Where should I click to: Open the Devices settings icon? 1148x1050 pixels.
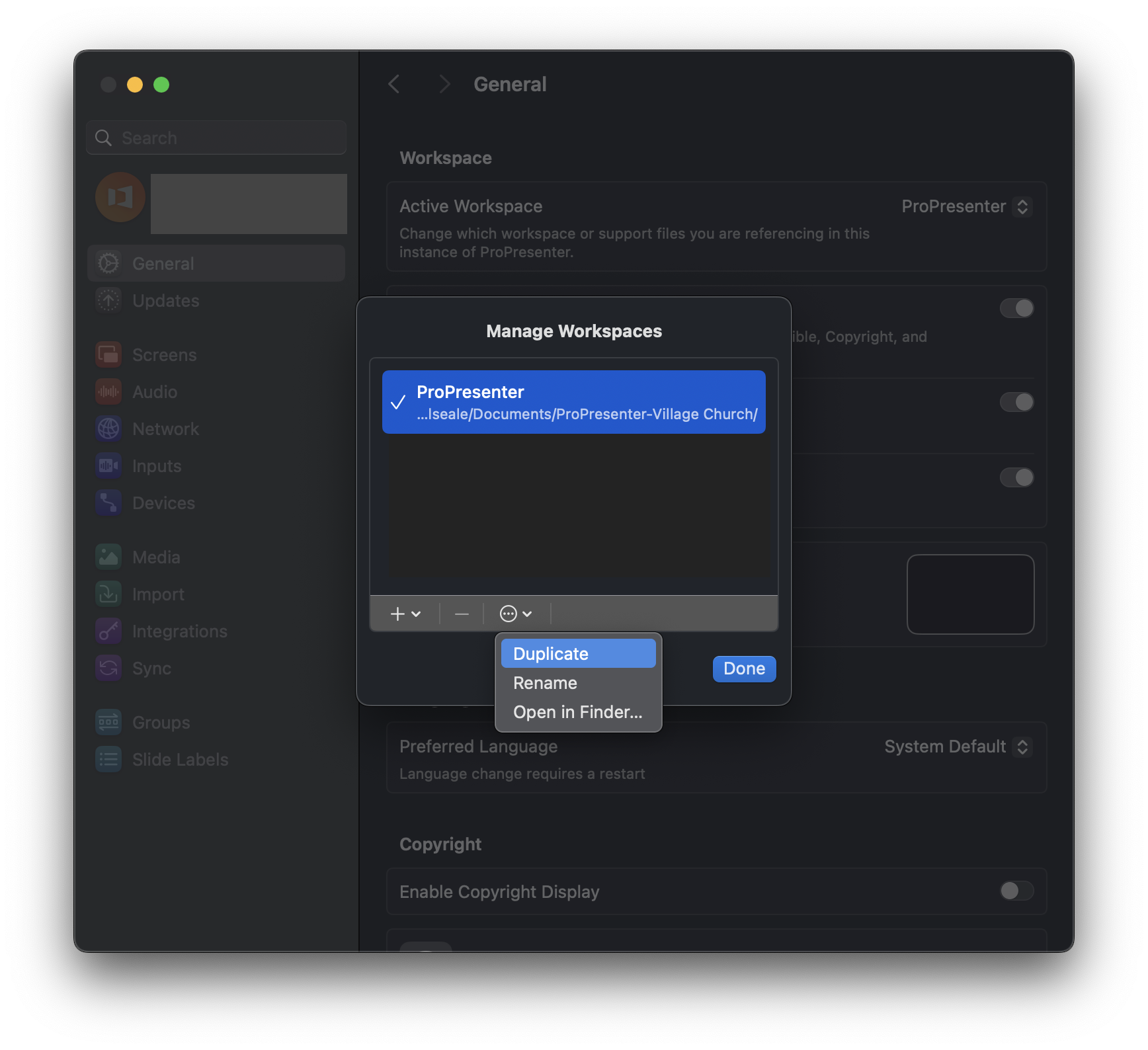[108, 503]
